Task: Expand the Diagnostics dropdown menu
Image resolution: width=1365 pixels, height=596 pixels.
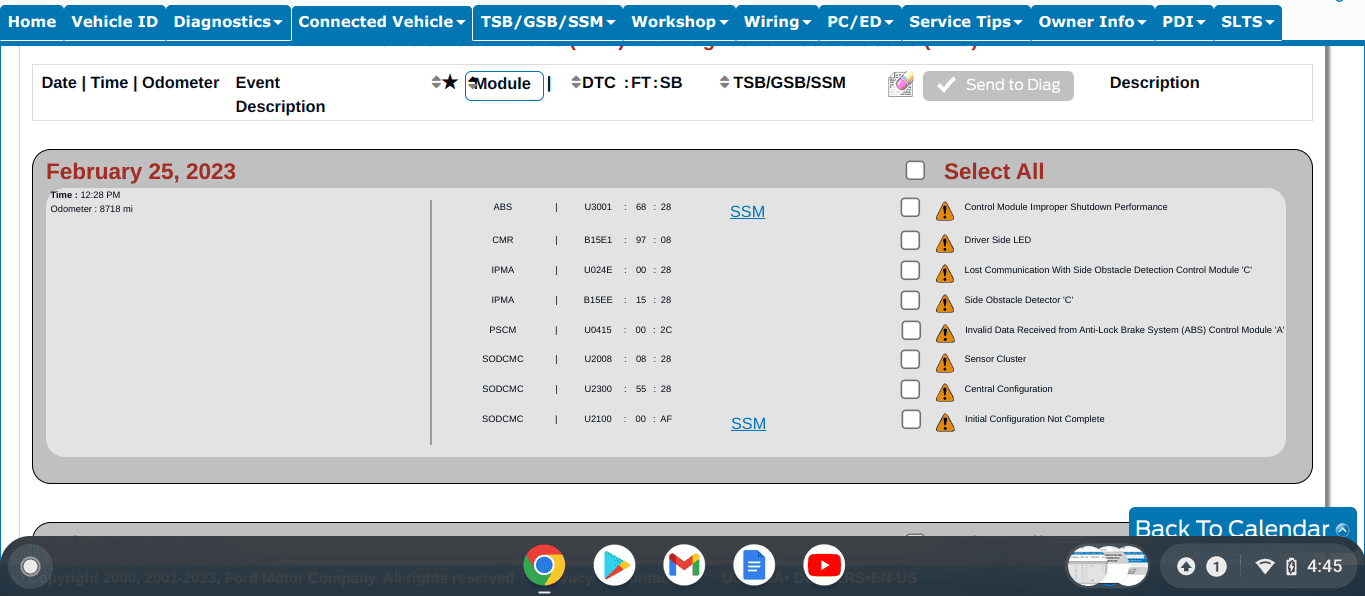Action: coord(228,22)
